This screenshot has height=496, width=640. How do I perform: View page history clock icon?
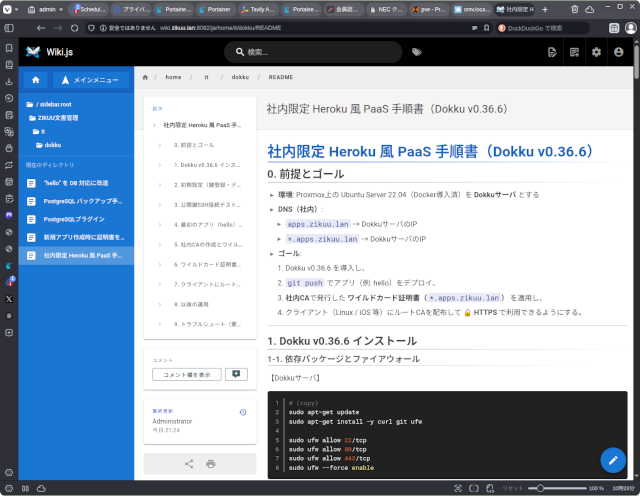pyautogui.click(x=243, y=412)
